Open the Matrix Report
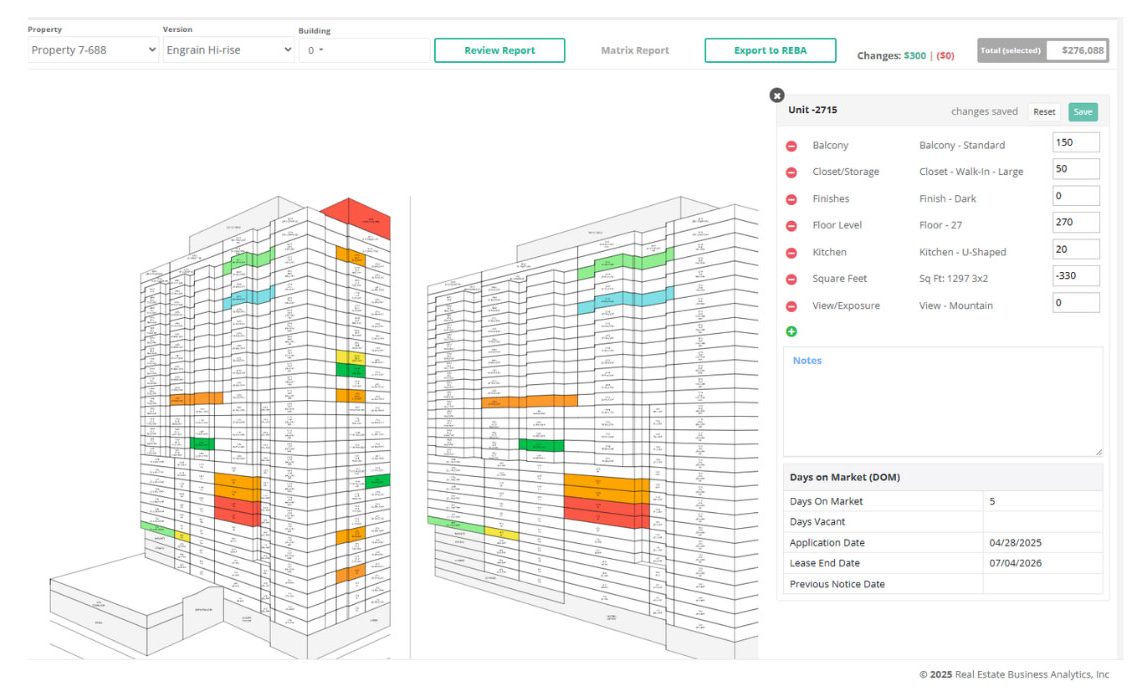 pyautogui.click(x=635, y=50)
